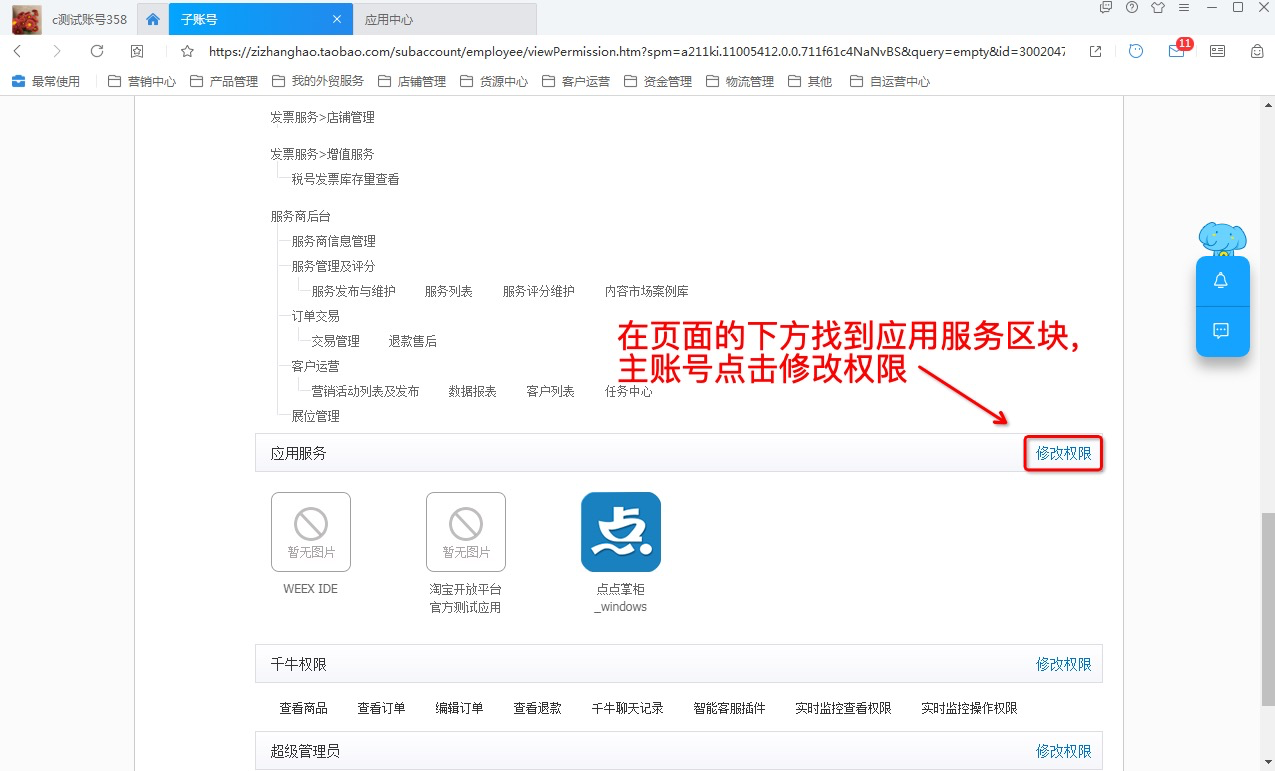
Task: Click the 营销活动列表及发布 item
Action: point(365,391)
